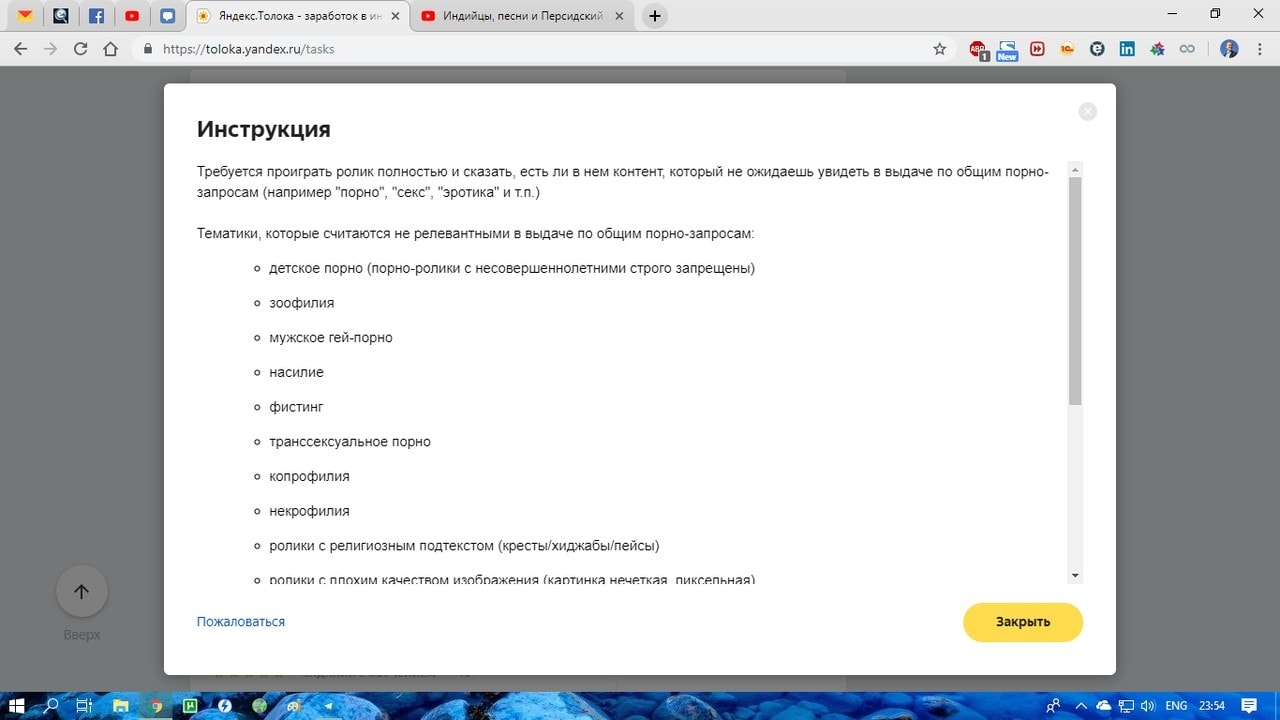Switch to the pinned blue chat-icon tab
1280x720 pixels.
168,16
